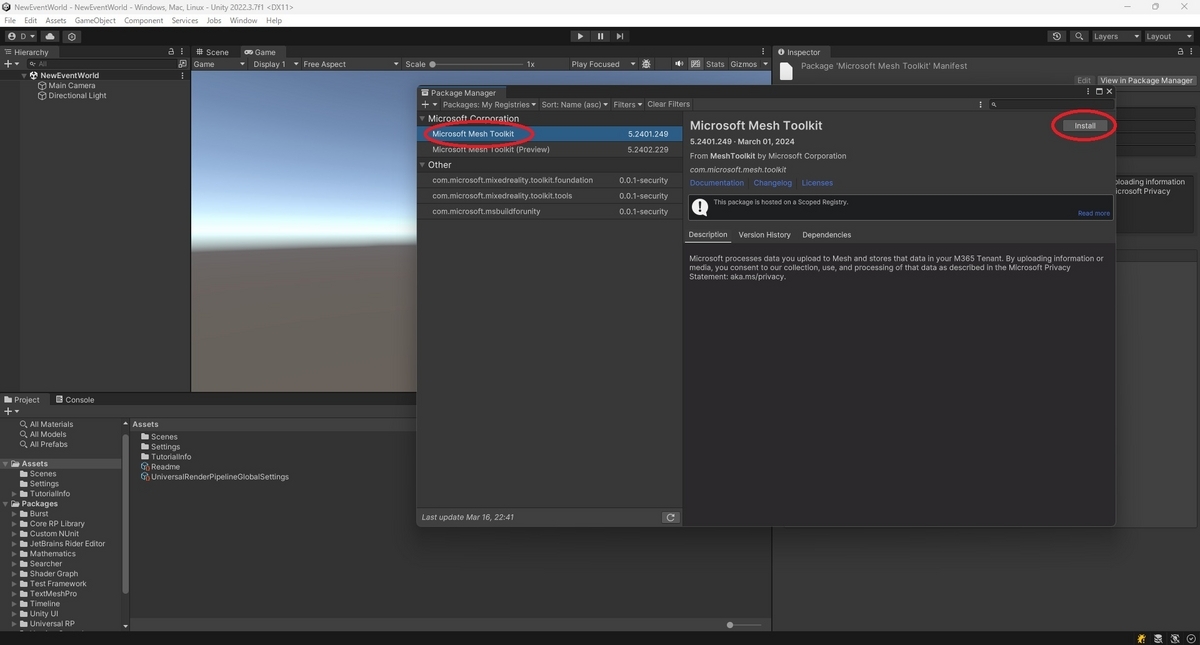The height and width of the screenshot is (645, 1200).
Task: Open the Game view mode dropdown
Action: click(x=219, y=64)
